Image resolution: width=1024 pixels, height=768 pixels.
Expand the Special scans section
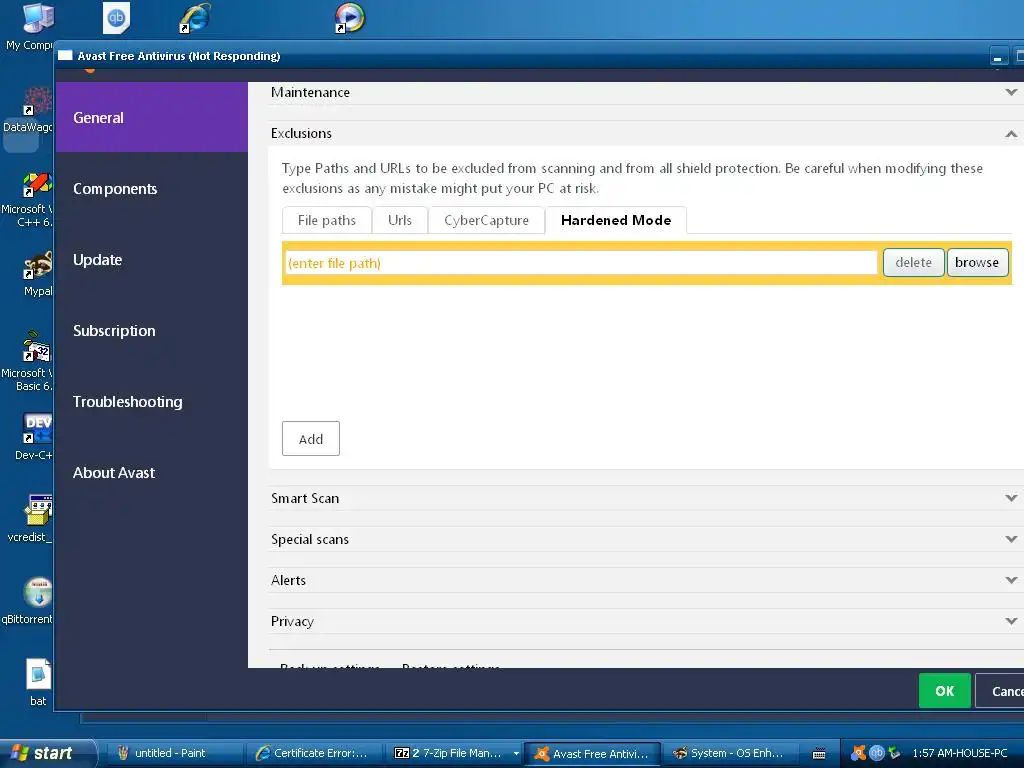coord(645,539)
